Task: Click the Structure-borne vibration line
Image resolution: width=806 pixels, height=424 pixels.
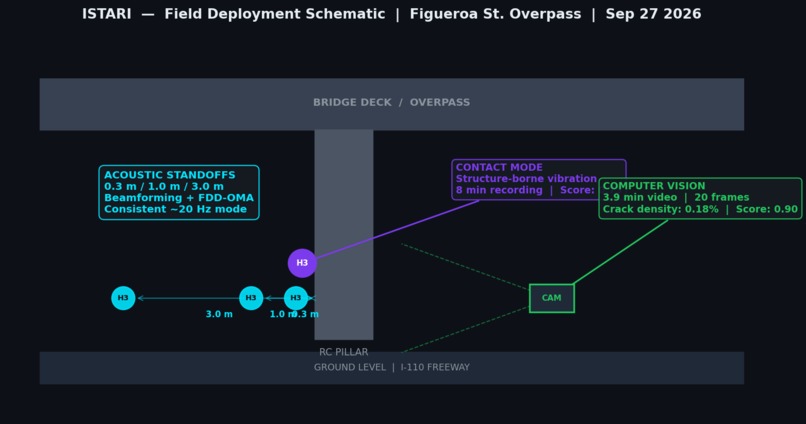Action: [x=526, y=179]
